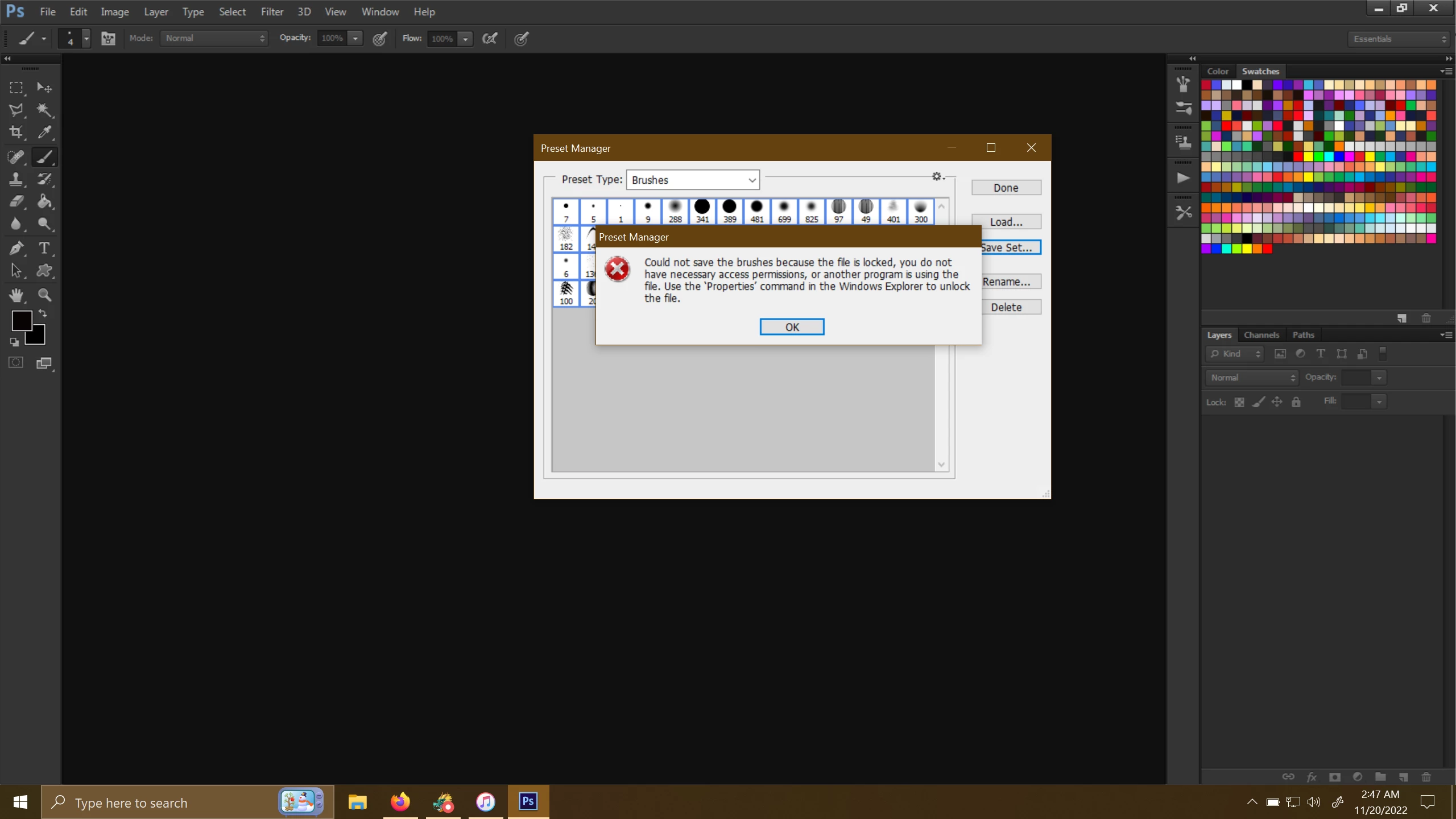Viewport: 1456px width, 819px height.
Task: Select the Eyedropper tool
Action: pyautogui.click(x=44, y=133)
